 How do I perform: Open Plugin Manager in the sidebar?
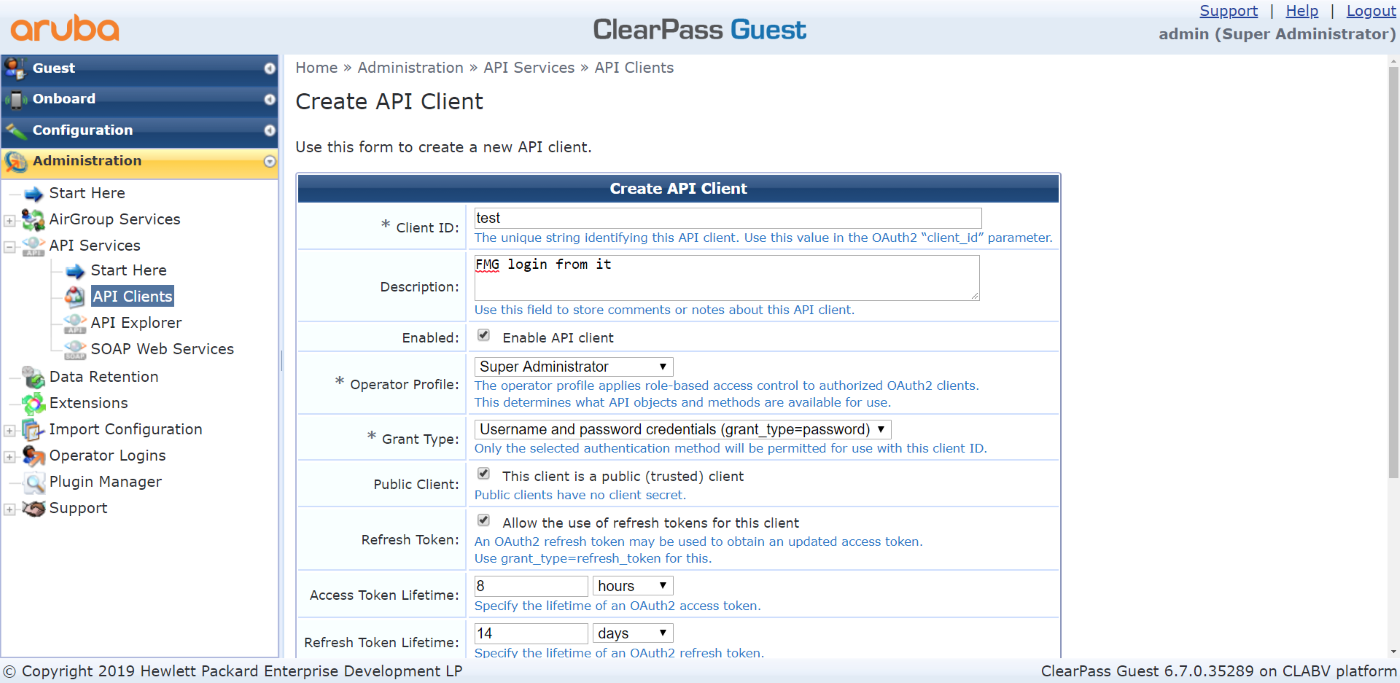coord(105,482)
